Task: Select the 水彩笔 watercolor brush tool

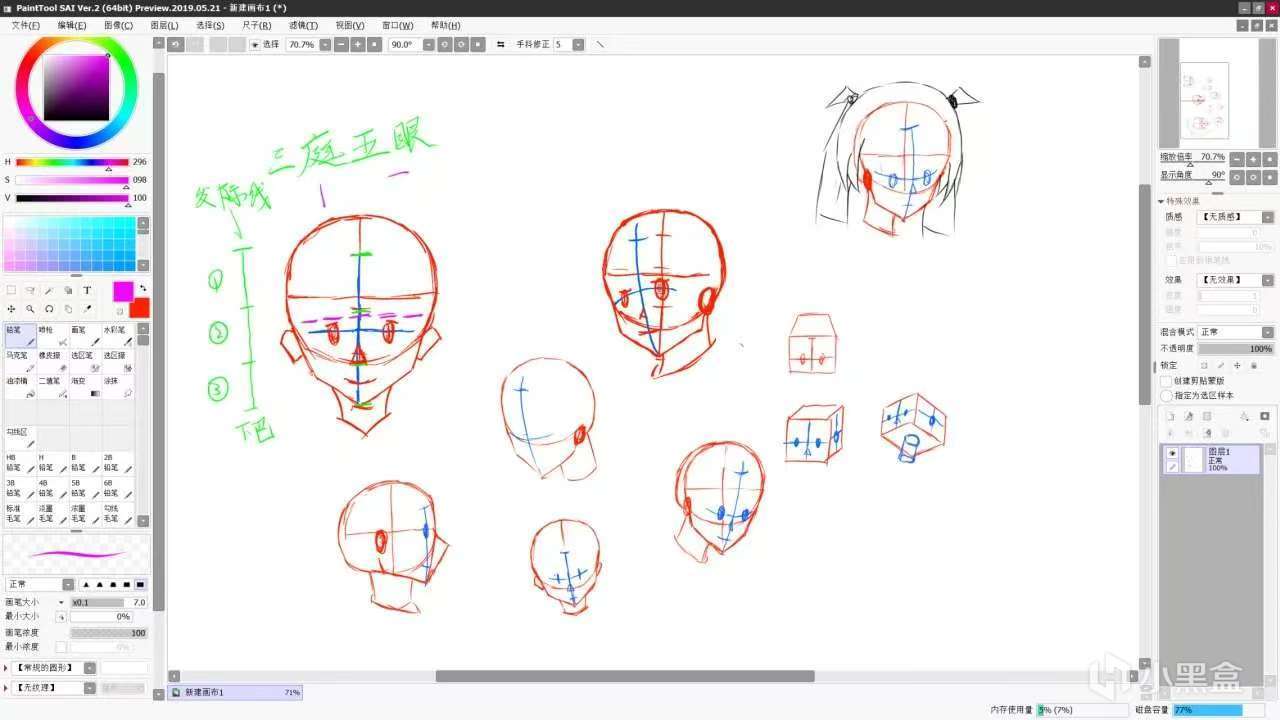Action: [117, 336]
